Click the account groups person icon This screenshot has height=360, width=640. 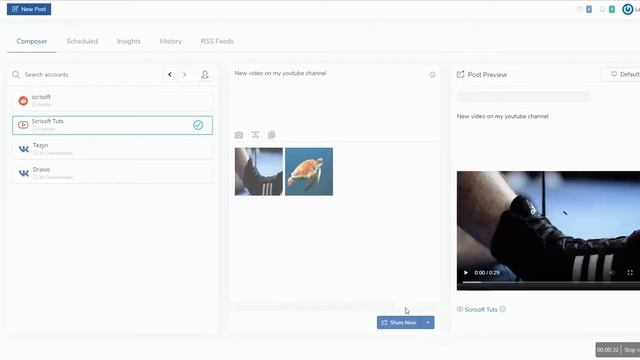(x=205, y=75)
